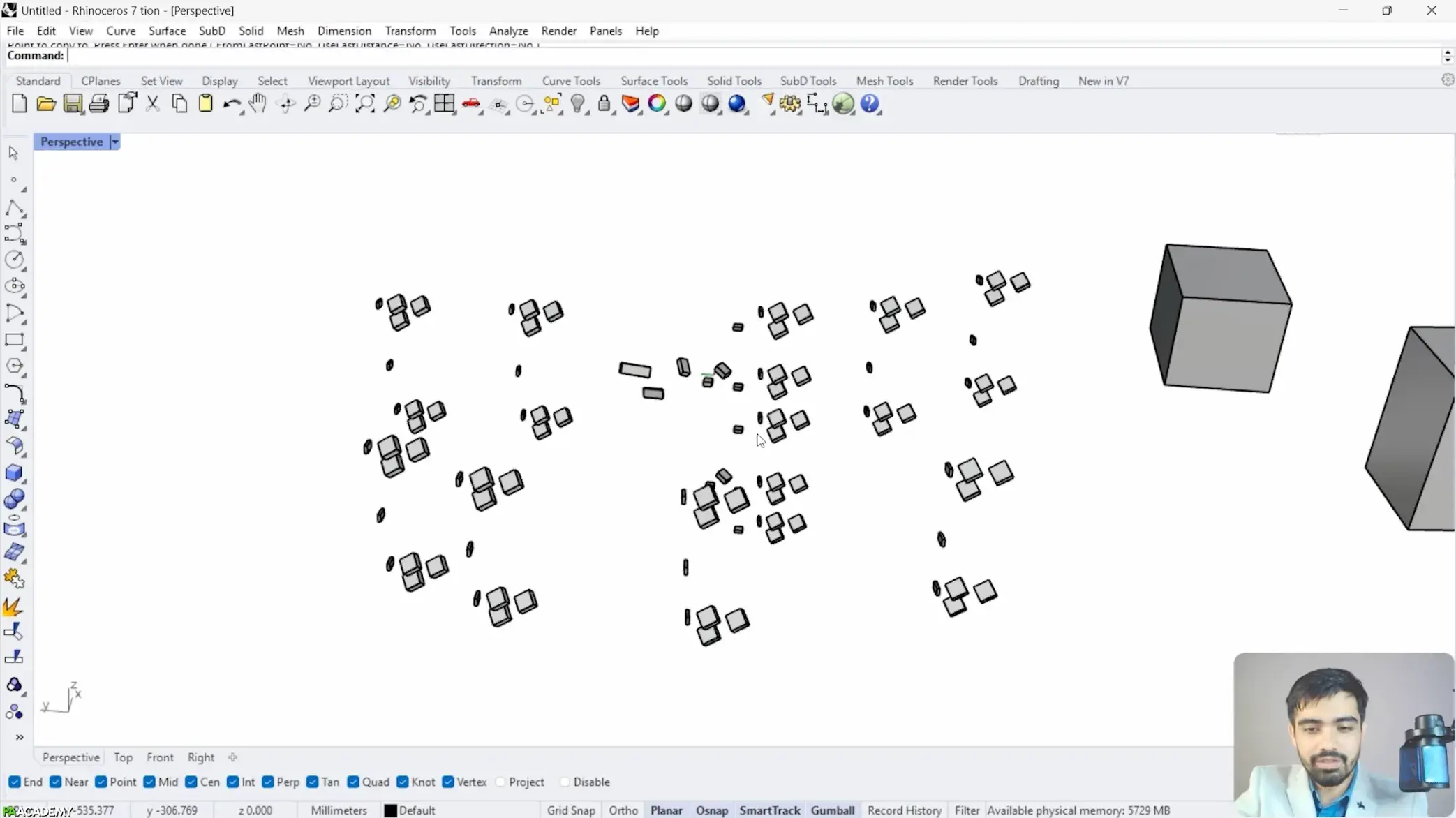Enable the Disable osnap checkbox
The image size is (1456, 818).
click(565, 782)
